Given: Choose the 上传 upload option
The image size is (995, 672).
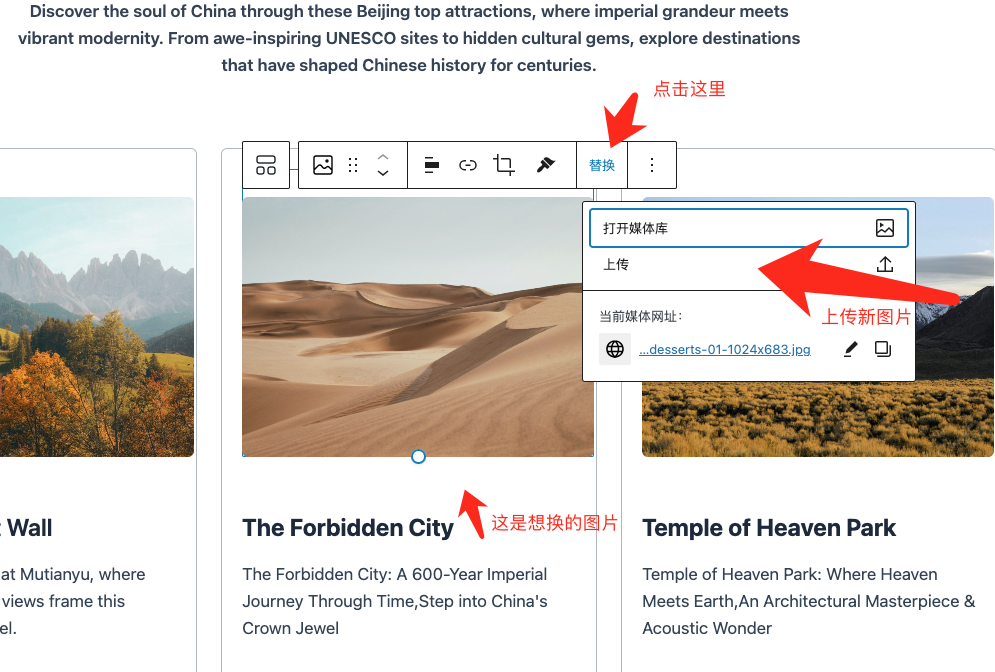Looking at the screenshot, I should click(749, 265).
